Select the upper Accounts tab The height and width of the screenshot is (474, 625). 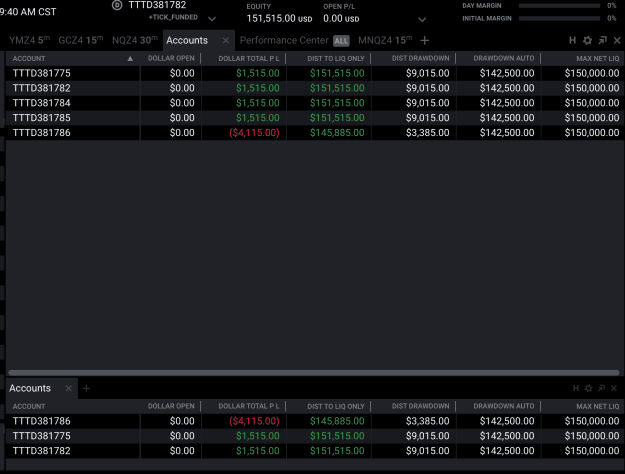[187, 40]
